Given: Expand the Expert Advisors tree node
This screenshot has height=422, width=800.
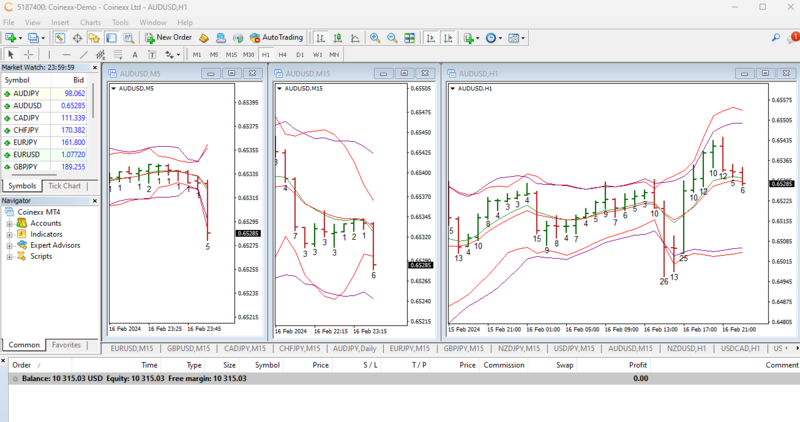Looking at the screenshot, I should coord(9,245).
